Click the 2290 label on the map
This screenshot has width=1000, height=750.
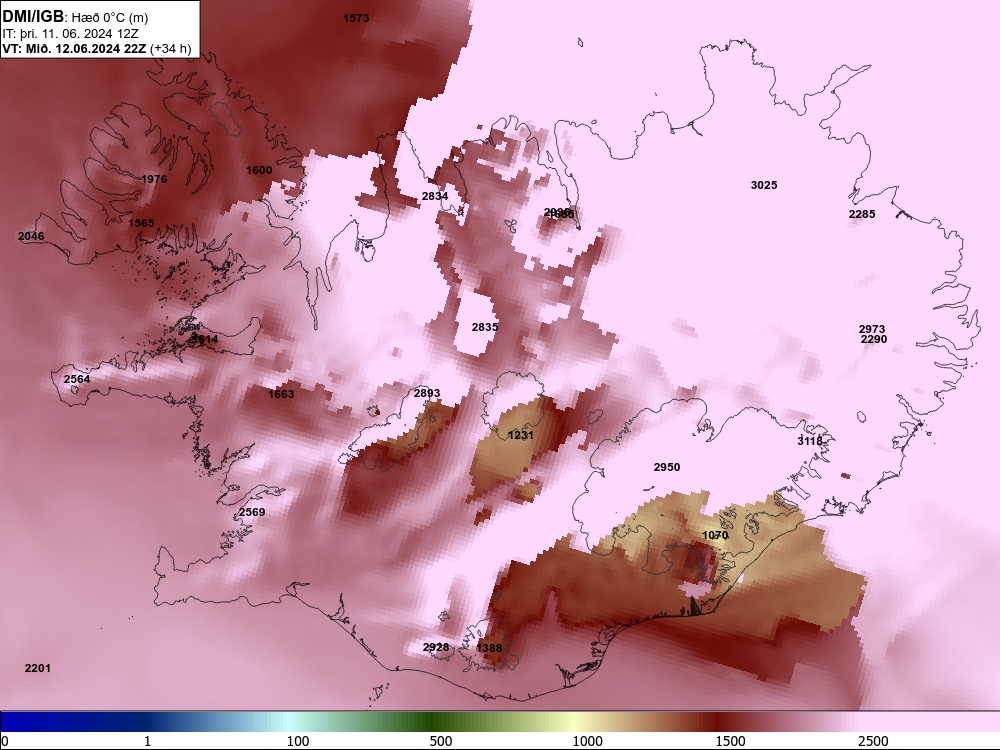coord(874,339)
